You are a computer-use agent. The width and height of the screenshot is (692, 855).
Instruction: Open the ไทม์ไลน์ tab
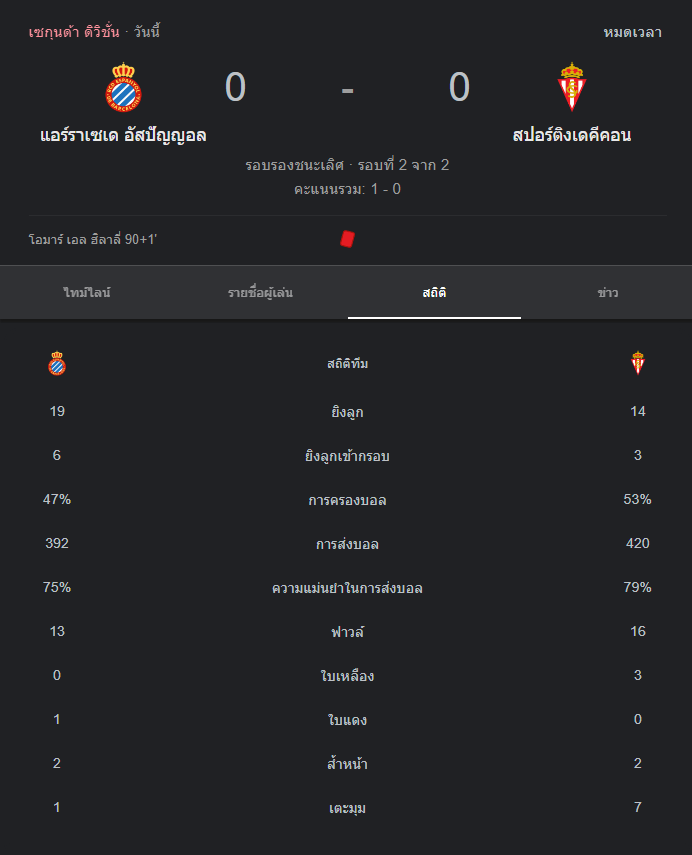click(x=87, y=293)
